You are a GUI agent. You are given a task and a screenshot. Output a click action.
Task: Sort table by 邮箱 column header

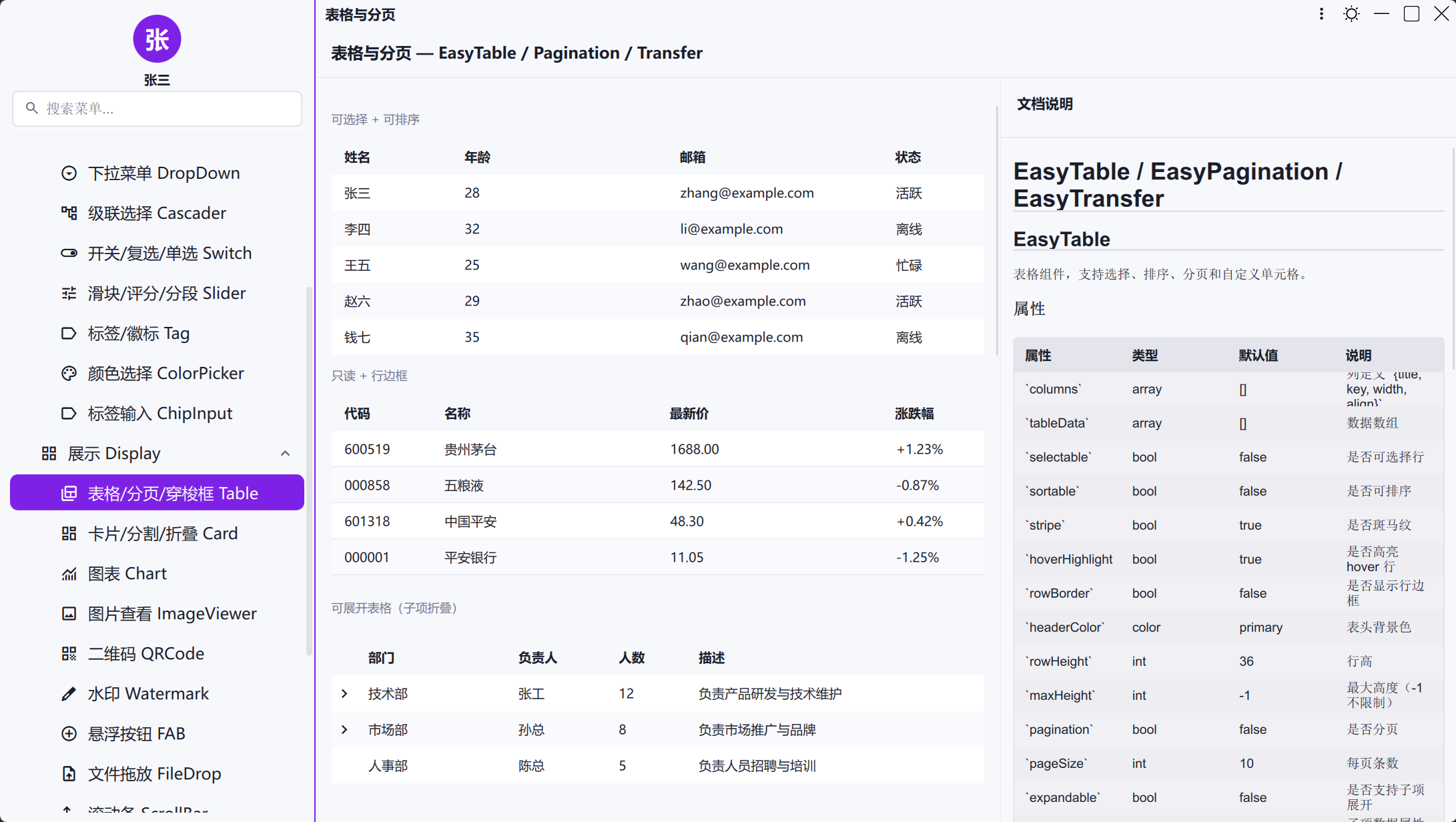[x=693, y=157]
